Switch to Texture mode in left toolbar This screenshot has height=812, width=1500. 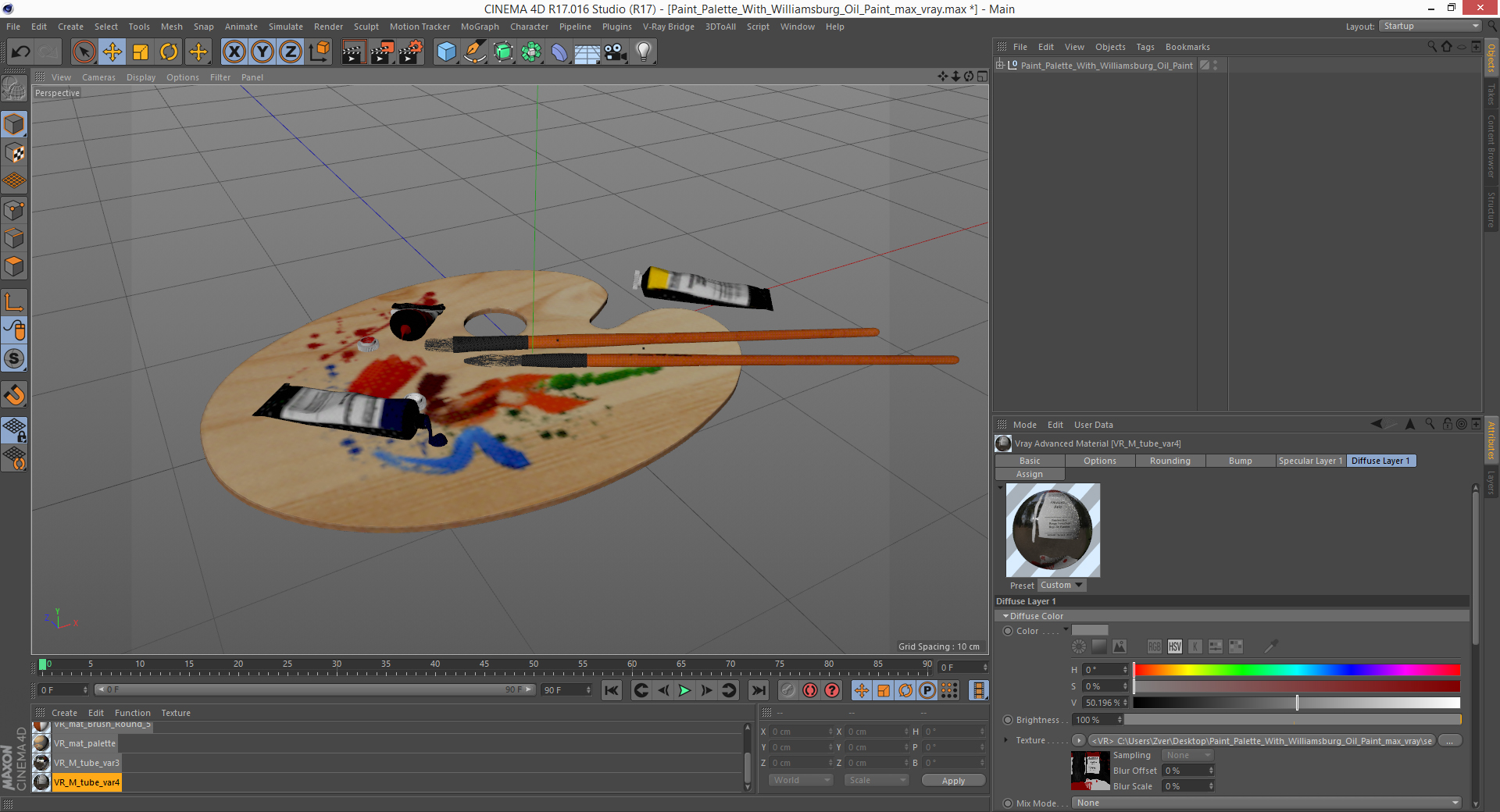point(15,153)
